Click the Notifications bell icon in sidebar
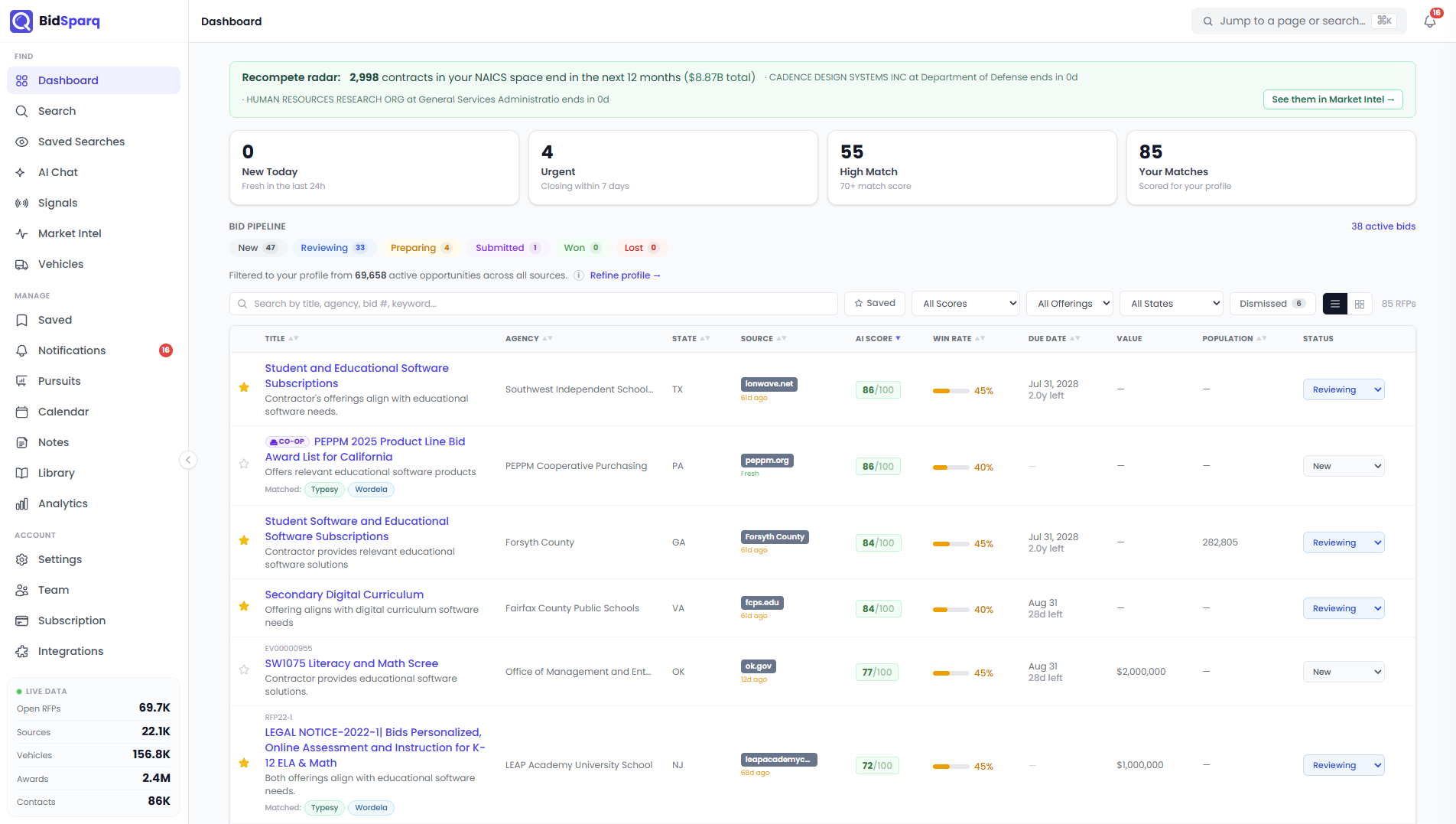This screenshot has width=1456, height=824. coord(21,350)
